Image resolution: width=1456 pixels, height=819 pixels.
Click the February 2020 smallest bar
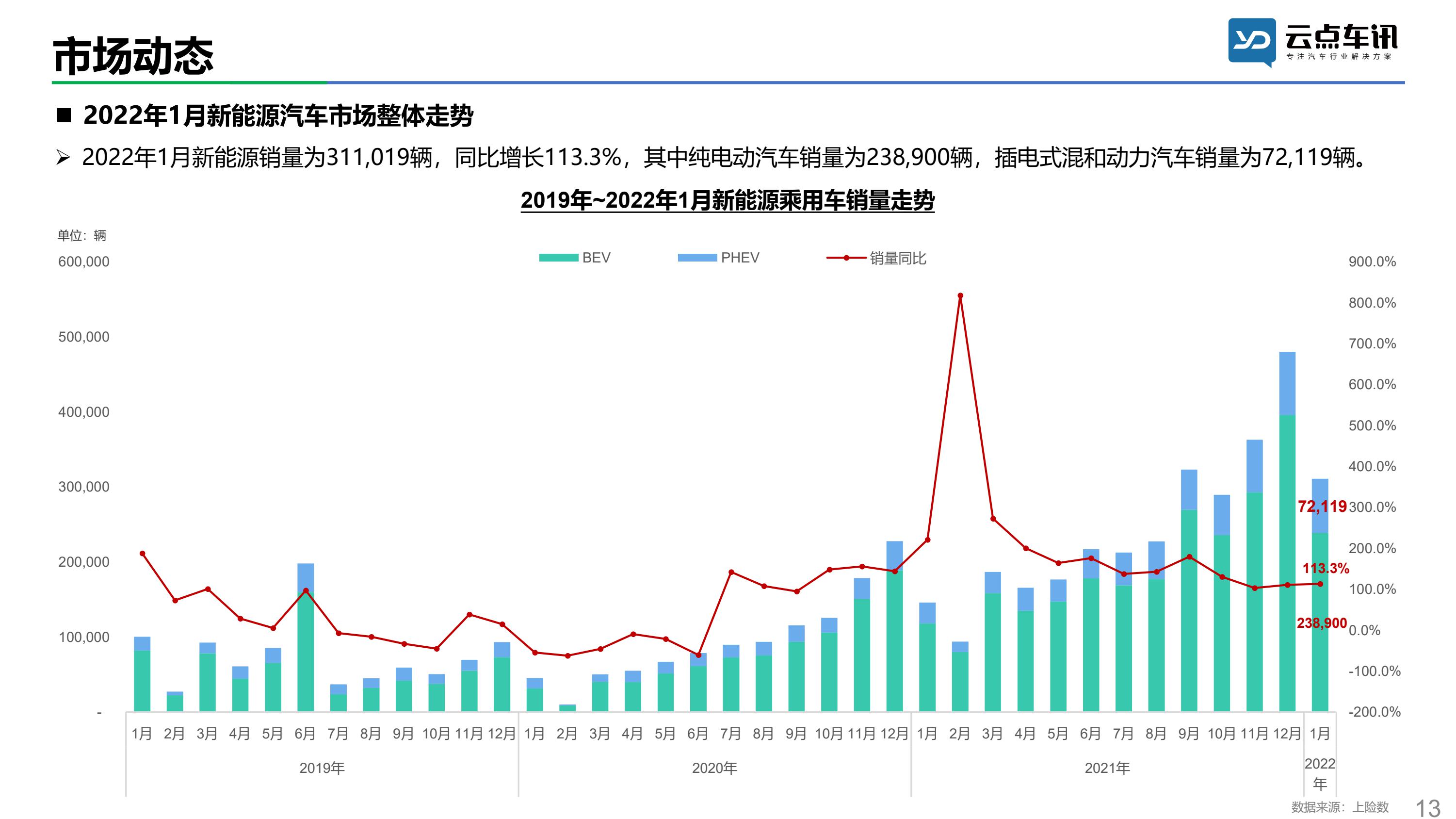click(567, 707)
